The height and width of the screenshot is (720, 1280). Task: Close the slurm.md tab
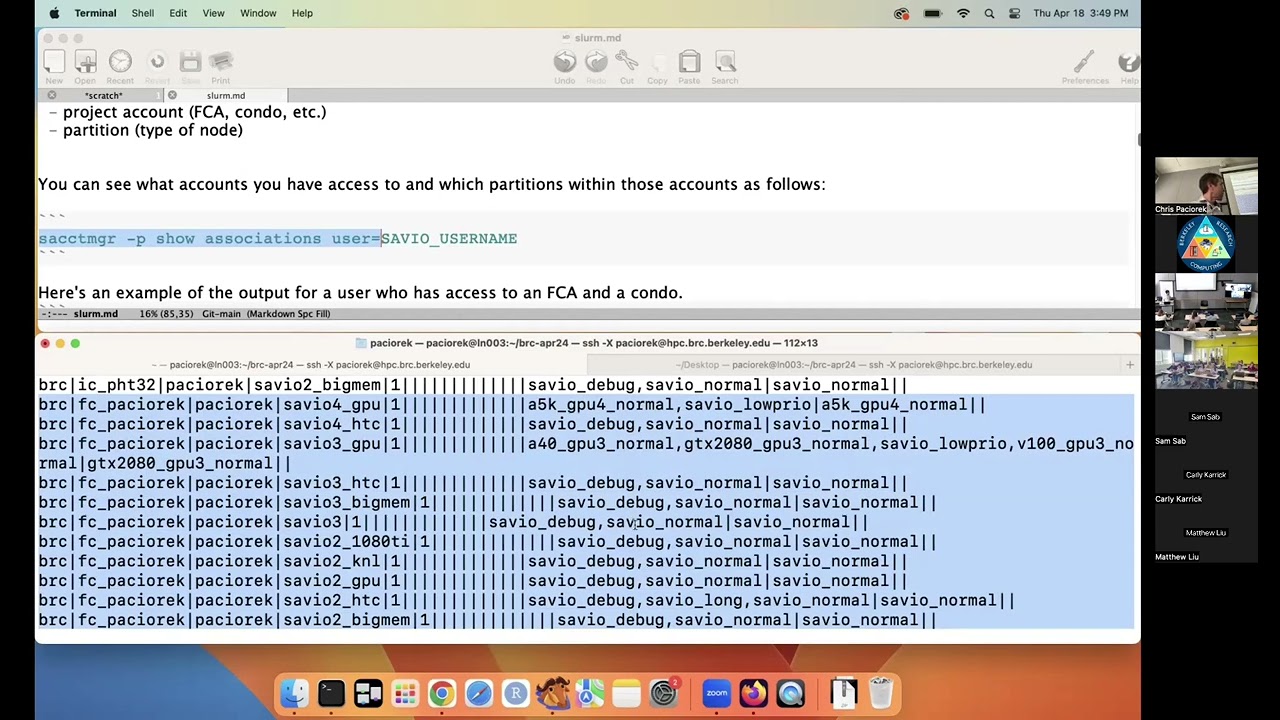pyautogui.click(x=172, y=96)
